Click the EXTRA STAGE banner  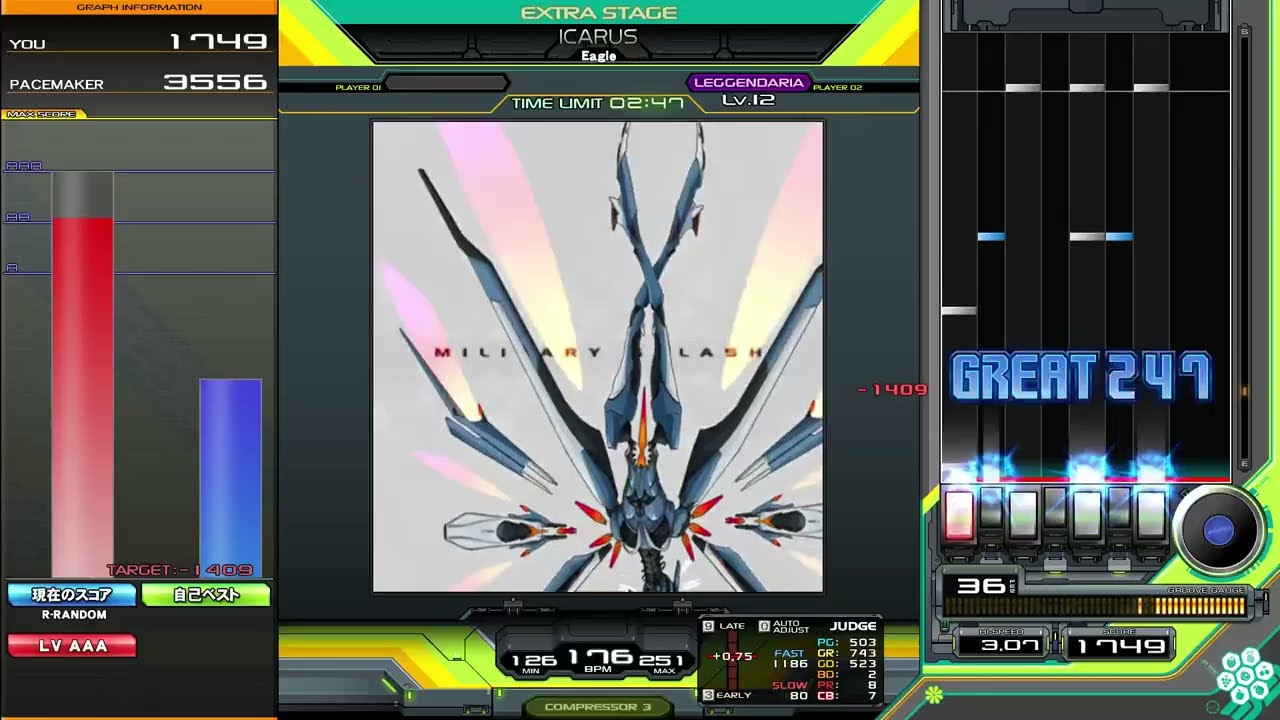click(598, 13)
